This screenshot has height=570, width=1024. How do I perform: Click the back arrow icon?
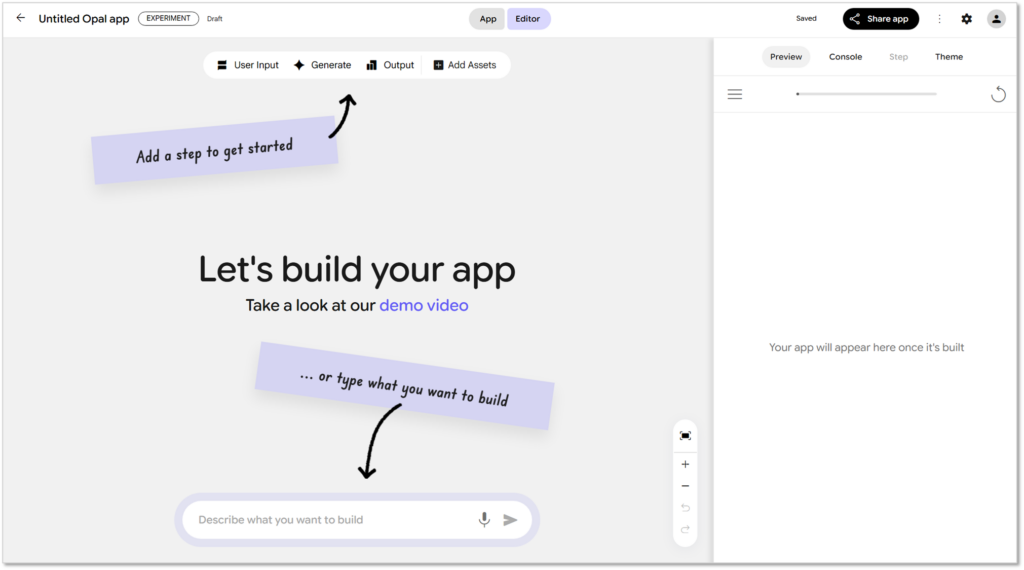[x=20, y=18]
